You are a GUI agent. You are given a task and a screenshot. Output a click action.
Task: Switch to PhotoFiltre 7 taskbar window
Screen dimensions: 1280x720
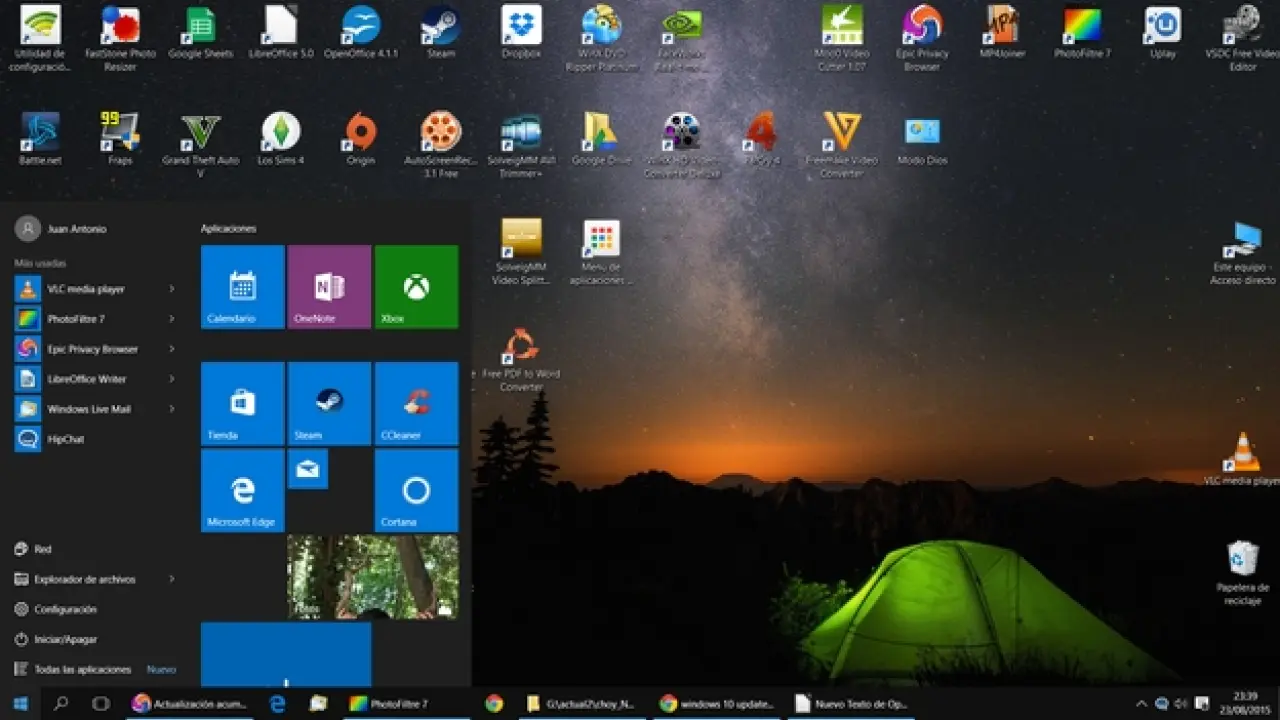coord(390,704)
